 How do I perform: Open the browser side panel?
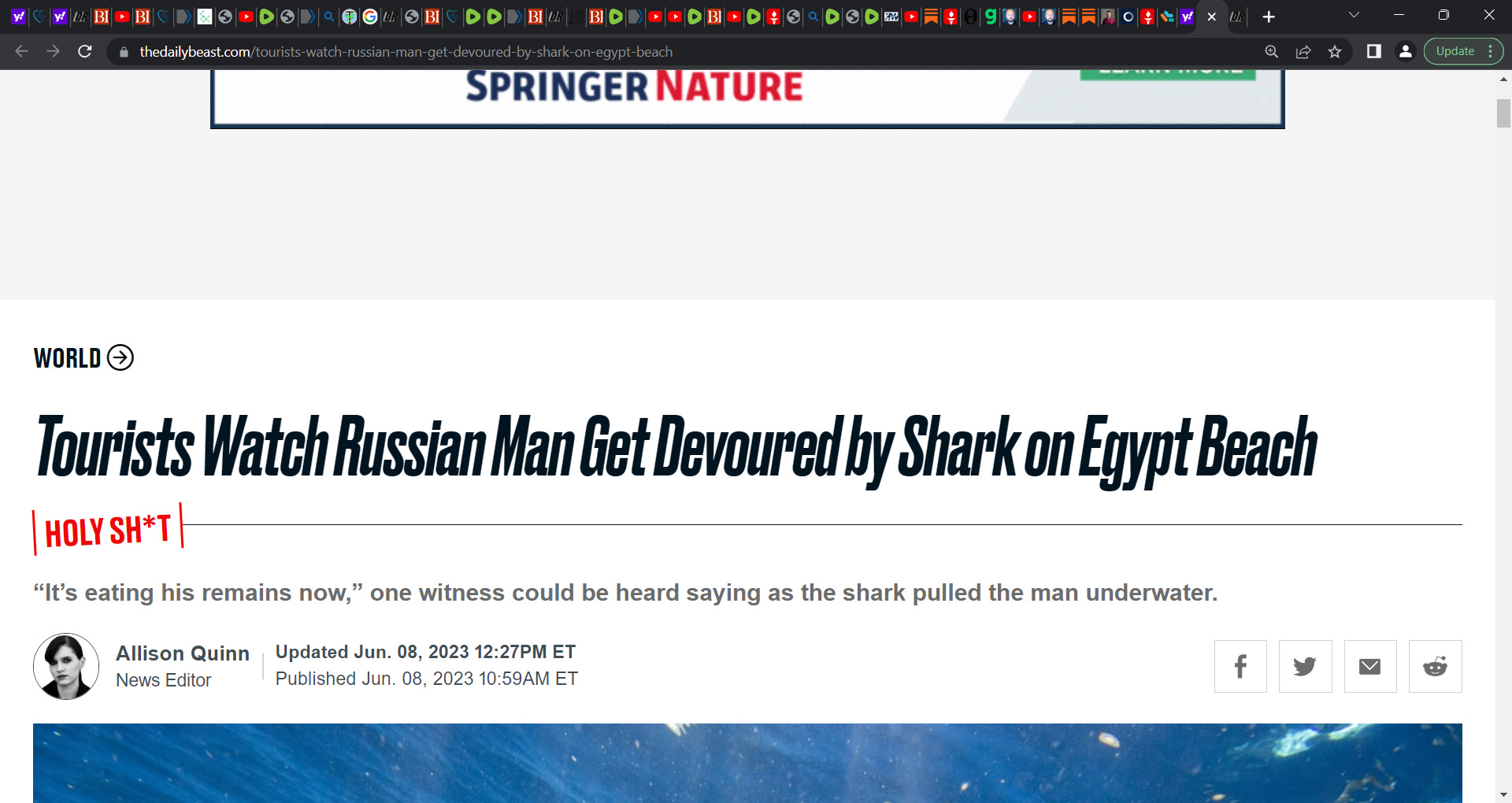[x=1375, y=50]
